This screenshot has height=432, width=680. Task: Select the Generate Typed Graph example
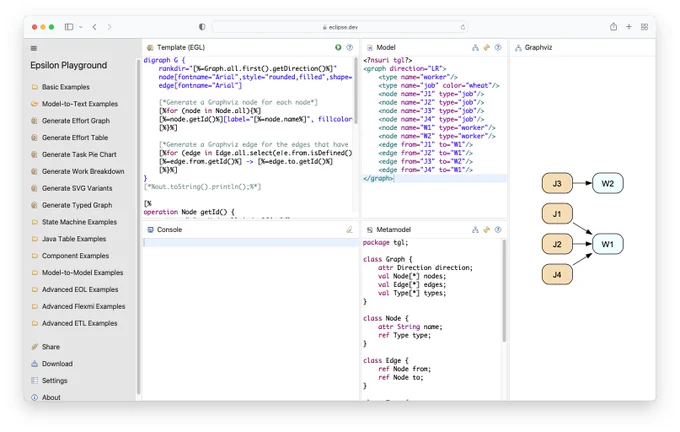pos(72,206)
